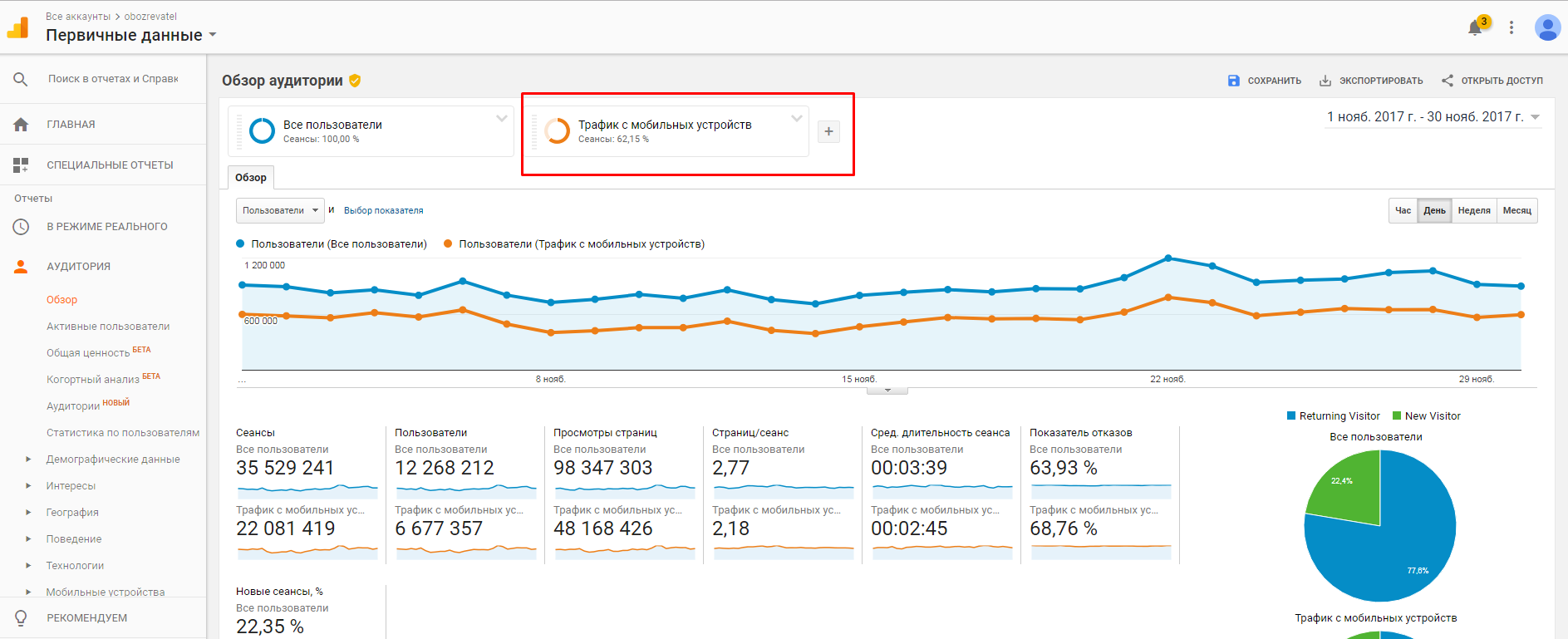
Task: Click the orange circle of mobile traffic segment
Action: click(x=557, y=130)
